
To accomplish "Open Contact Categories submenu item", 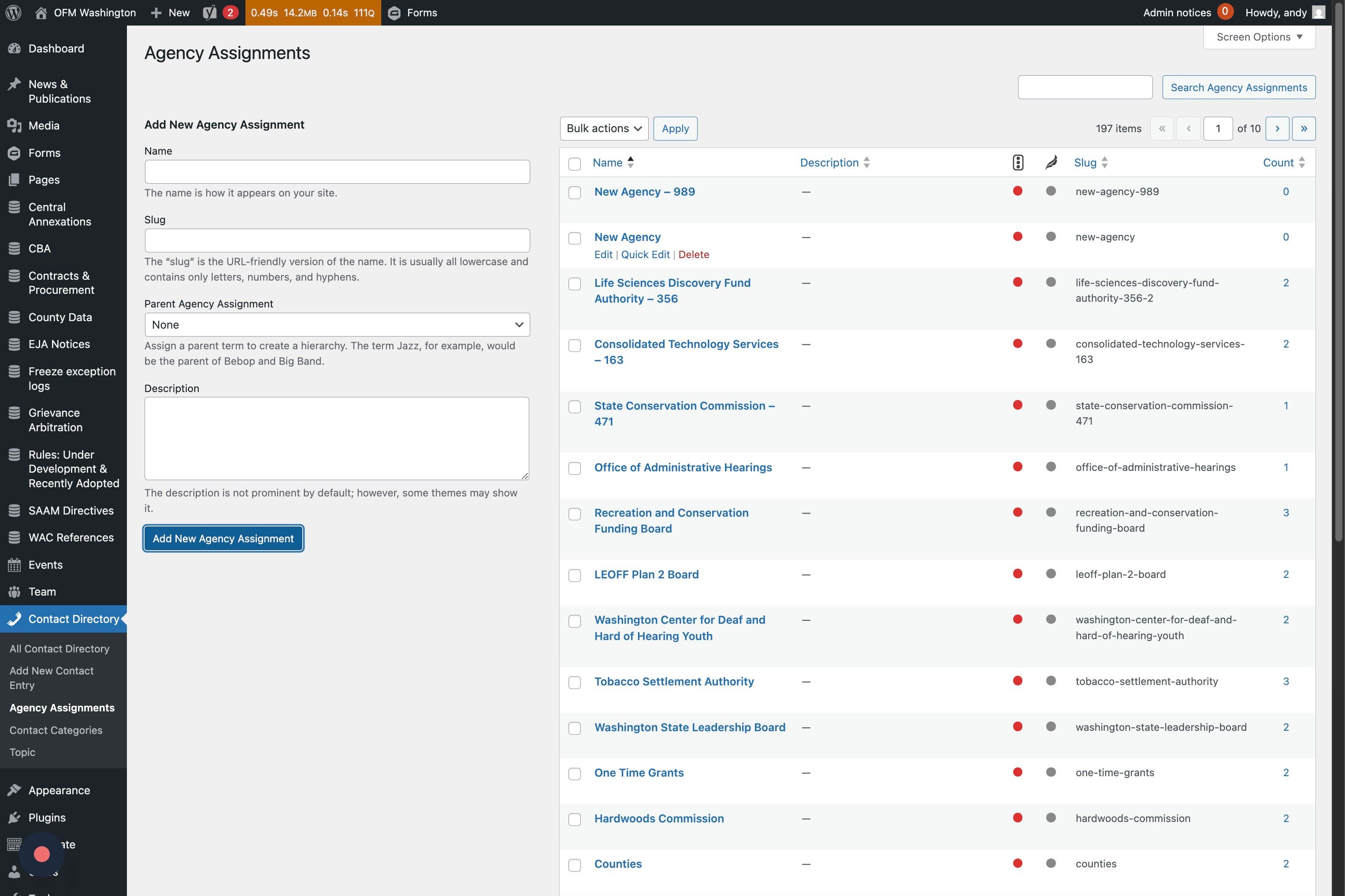I will 56,730.
